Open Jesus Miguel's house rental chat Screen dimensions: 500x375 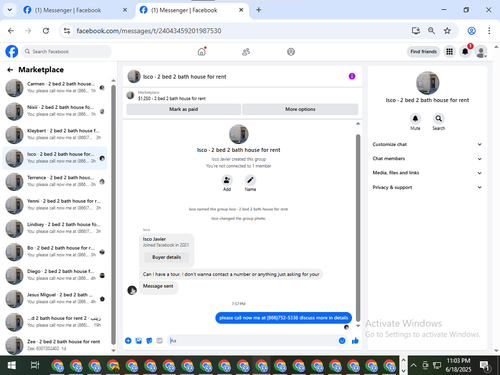(x=55, y=298)
